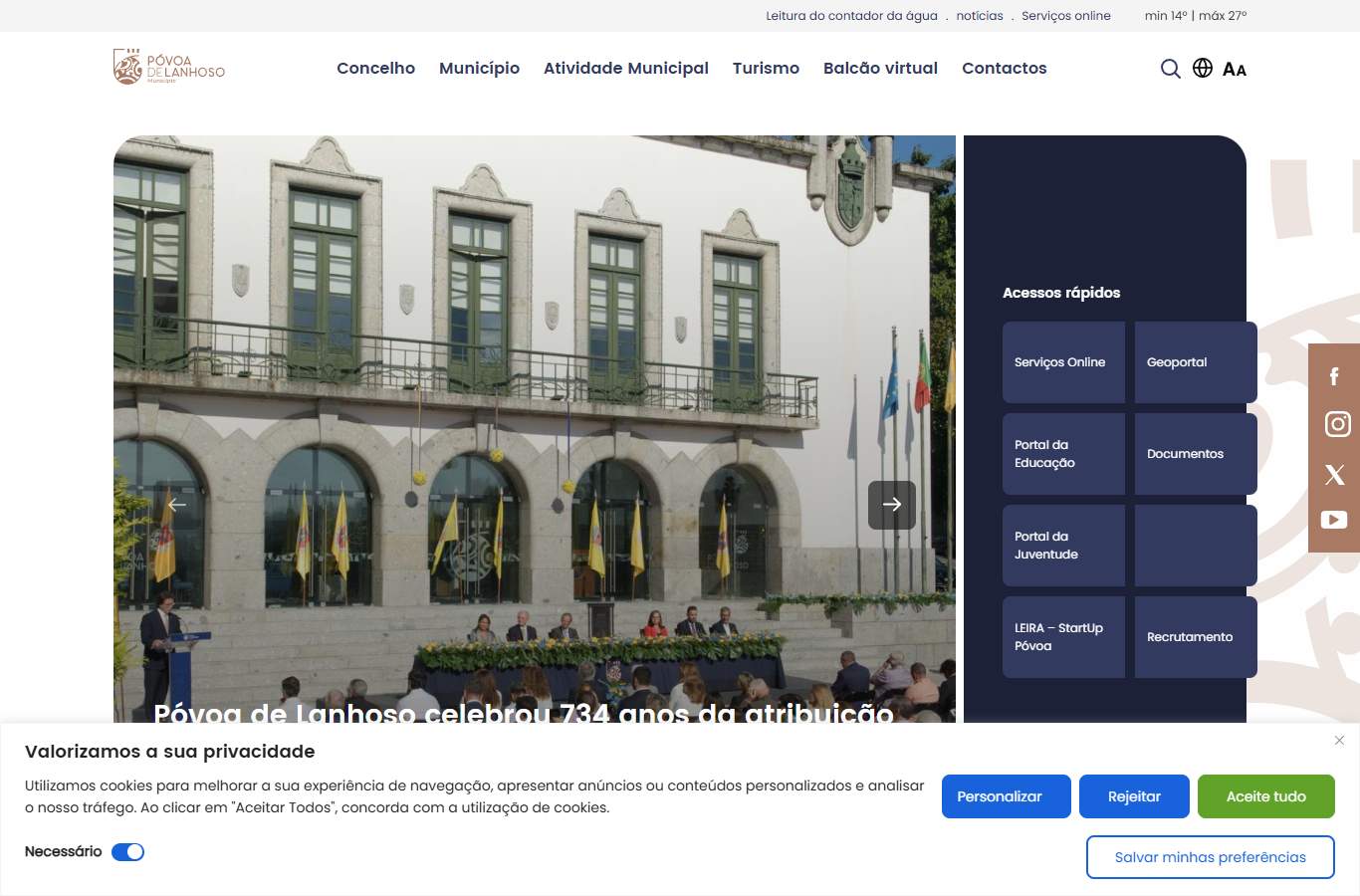Open the Serviços online top link
1360x896 pixels.
coord(1066,16)
